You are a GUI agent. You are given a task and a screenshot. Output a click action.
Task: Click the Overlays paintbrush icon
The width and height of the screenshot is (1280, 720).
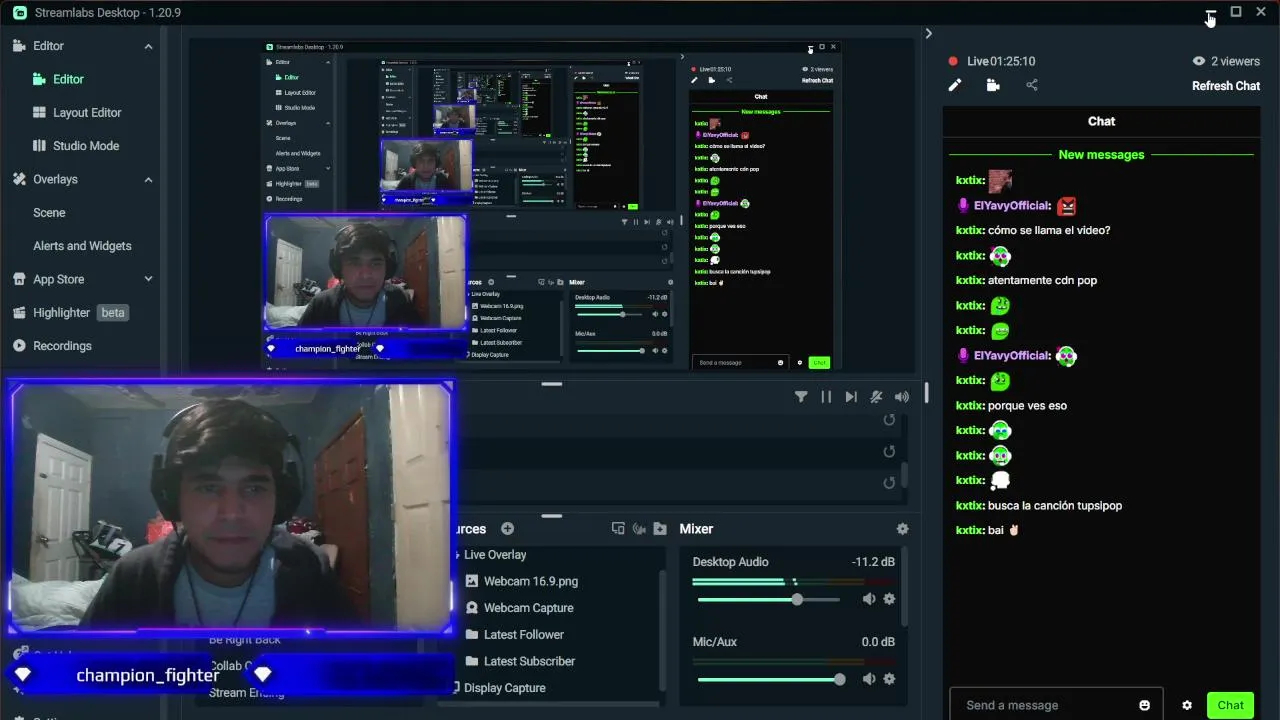point(19,180)
